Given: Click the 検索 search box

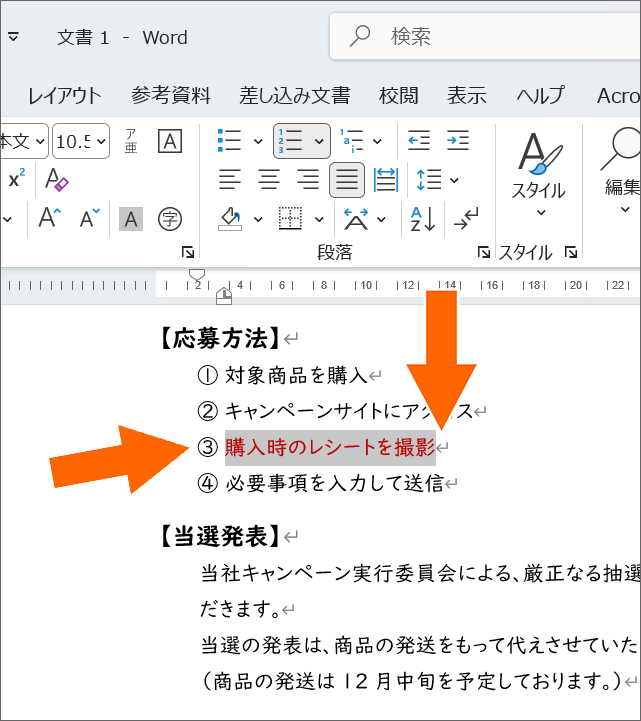Looking at the screenshot, I should 485,36.
